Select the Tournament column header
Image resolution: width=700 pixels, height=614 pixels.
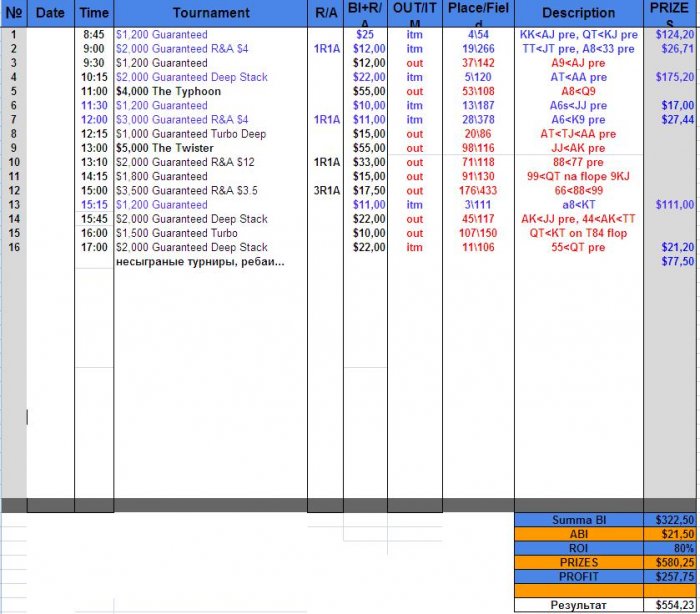211,13
